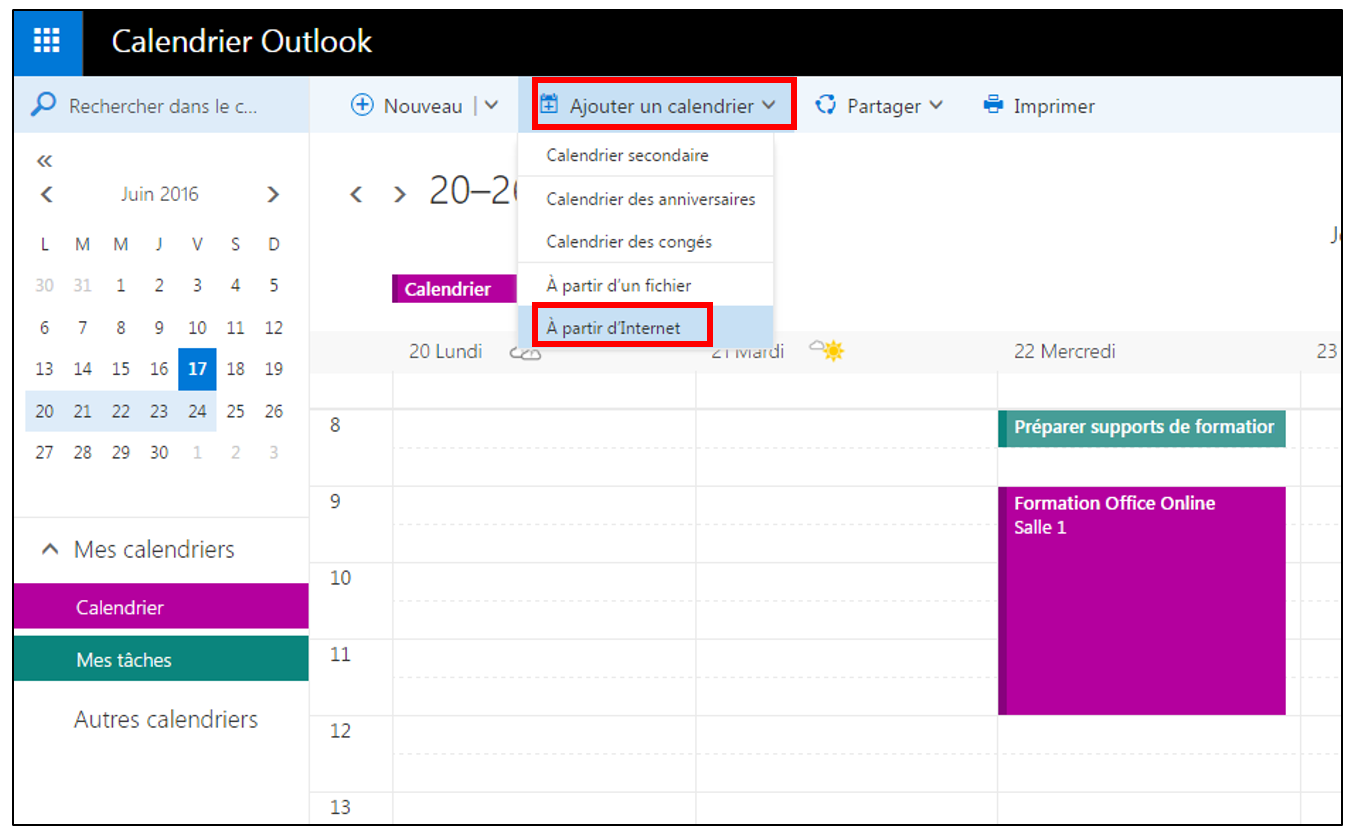Go to previous week in main view

tap(356, 194)
